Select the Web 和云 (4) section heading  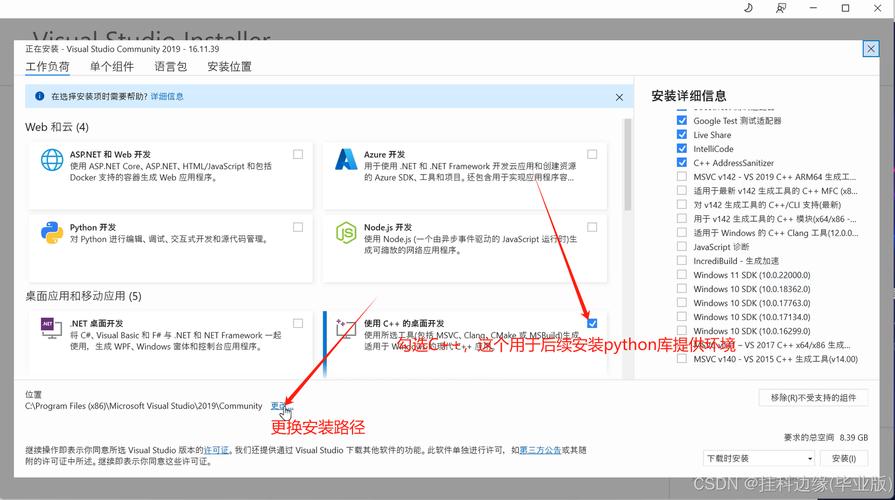click(57, 127)
